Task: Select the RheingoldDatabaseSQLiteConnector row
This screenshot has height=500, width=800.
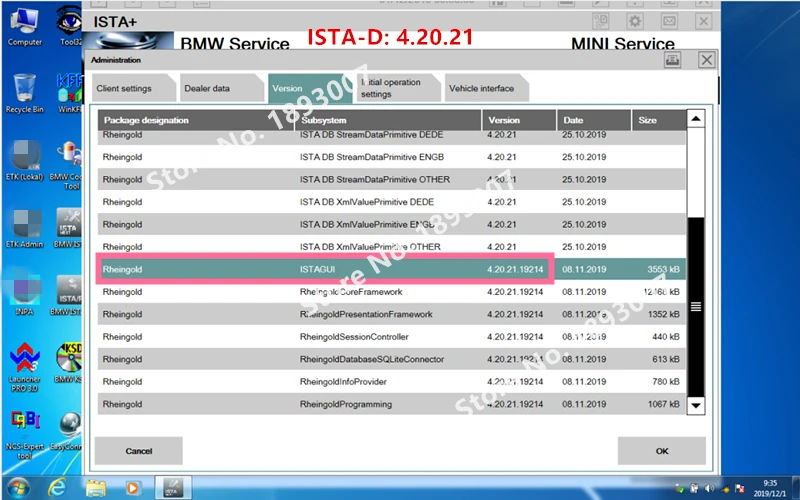Action: pos(392,359)
